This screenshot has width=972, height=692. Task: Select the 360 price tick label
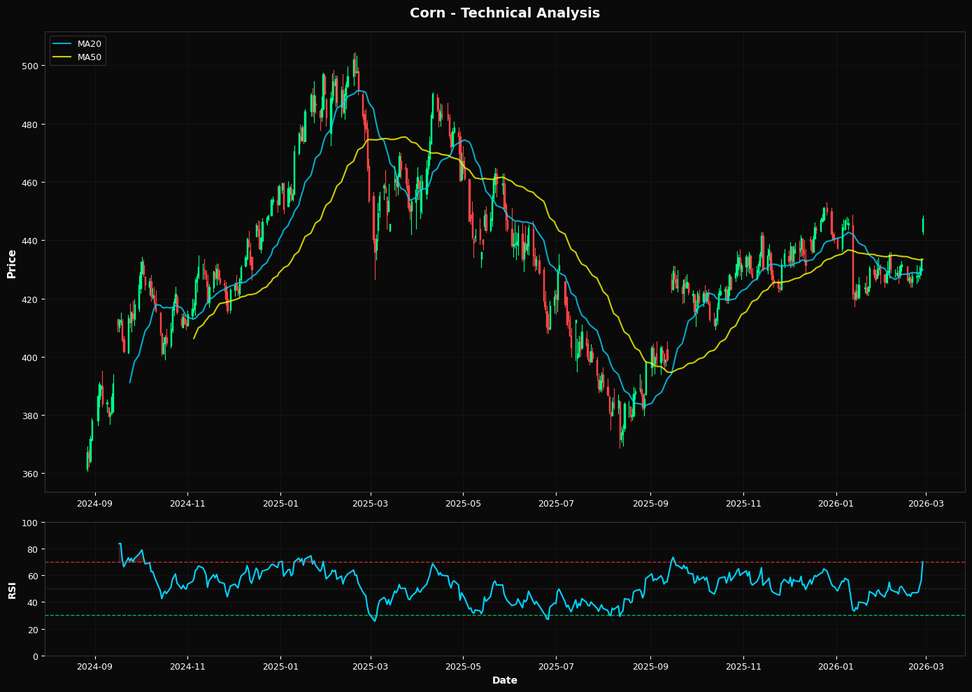click(x=31, y=474)
